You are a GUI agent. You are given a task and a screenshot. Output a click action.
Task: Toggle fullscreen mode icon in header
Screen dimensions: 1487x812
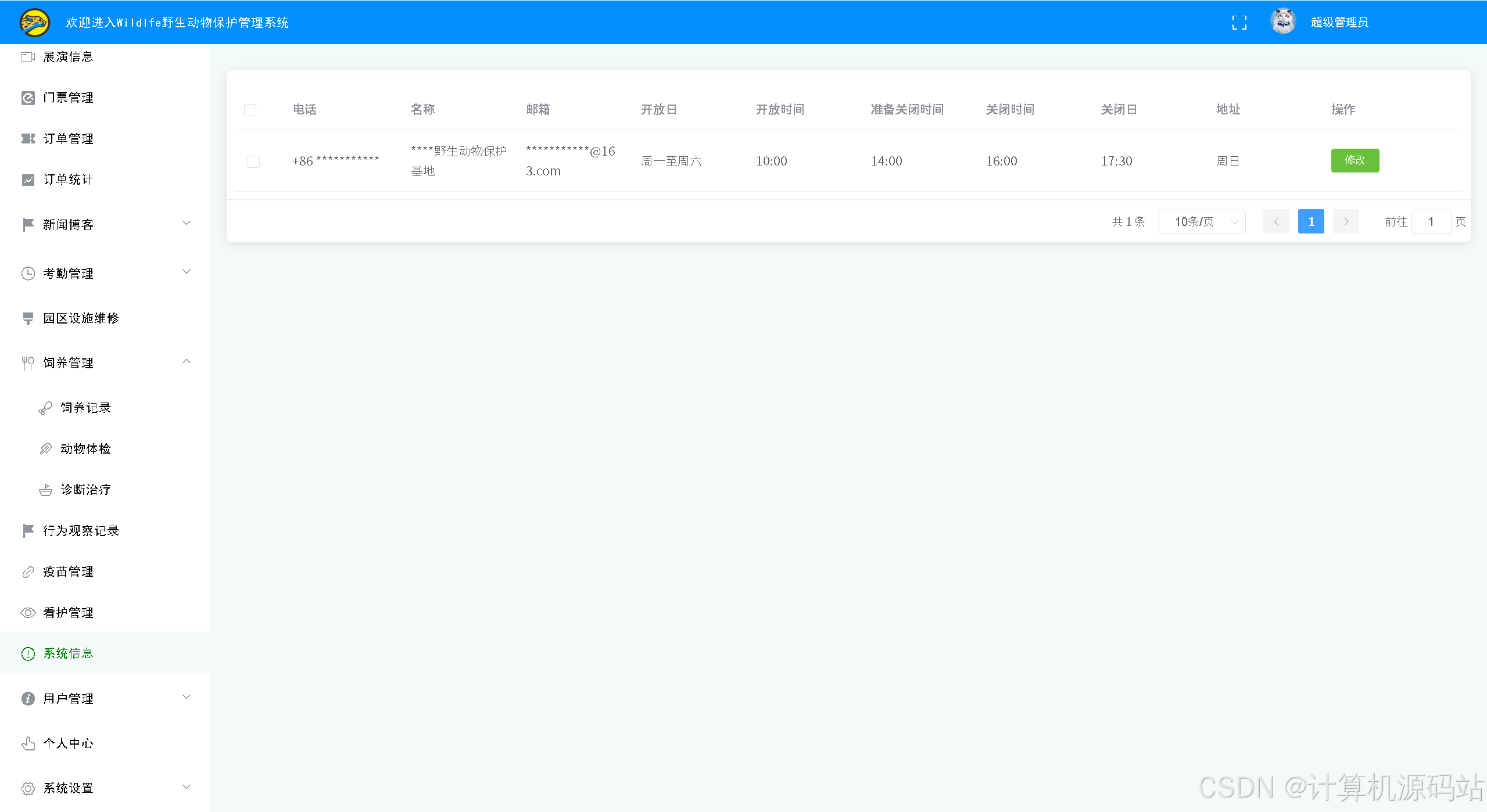1239,23
